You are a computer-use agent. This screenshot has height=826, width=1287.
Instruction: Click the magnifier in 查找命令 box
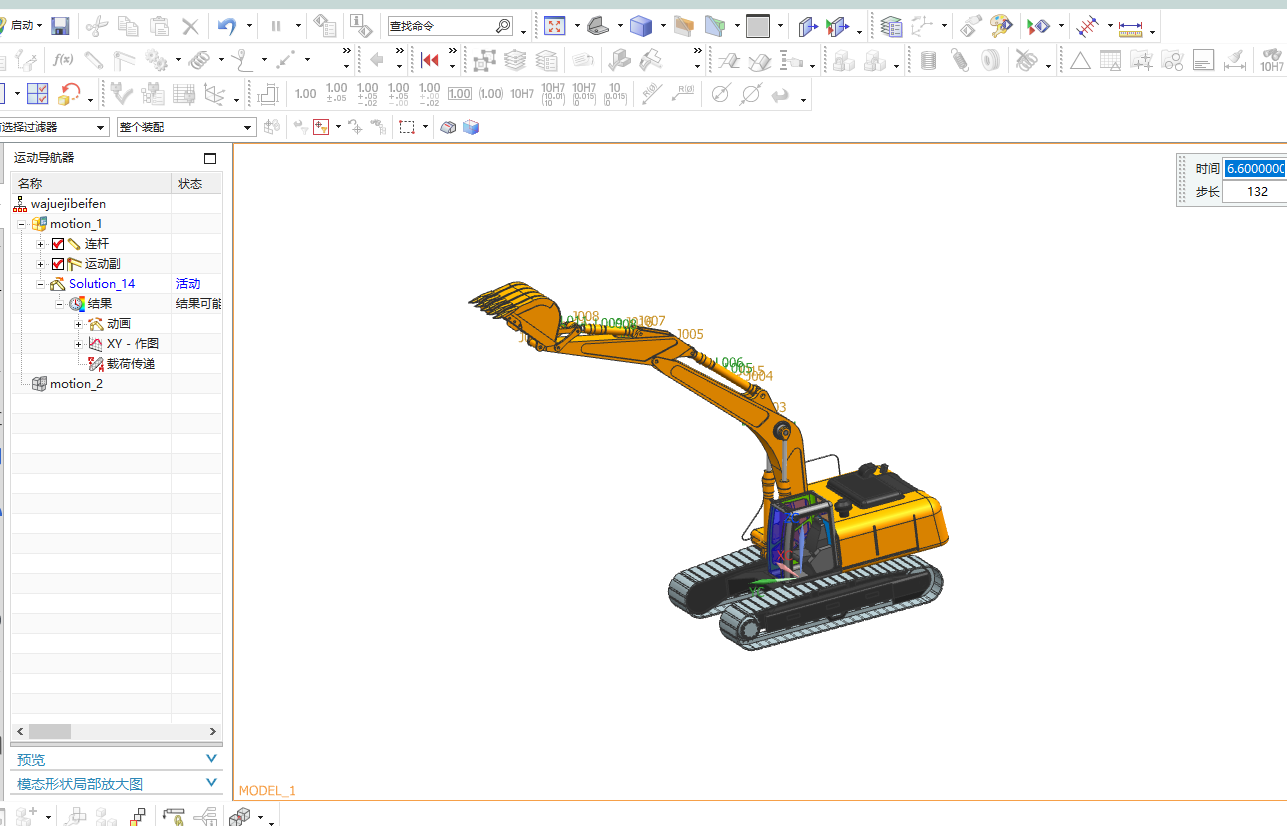point(503,26)
